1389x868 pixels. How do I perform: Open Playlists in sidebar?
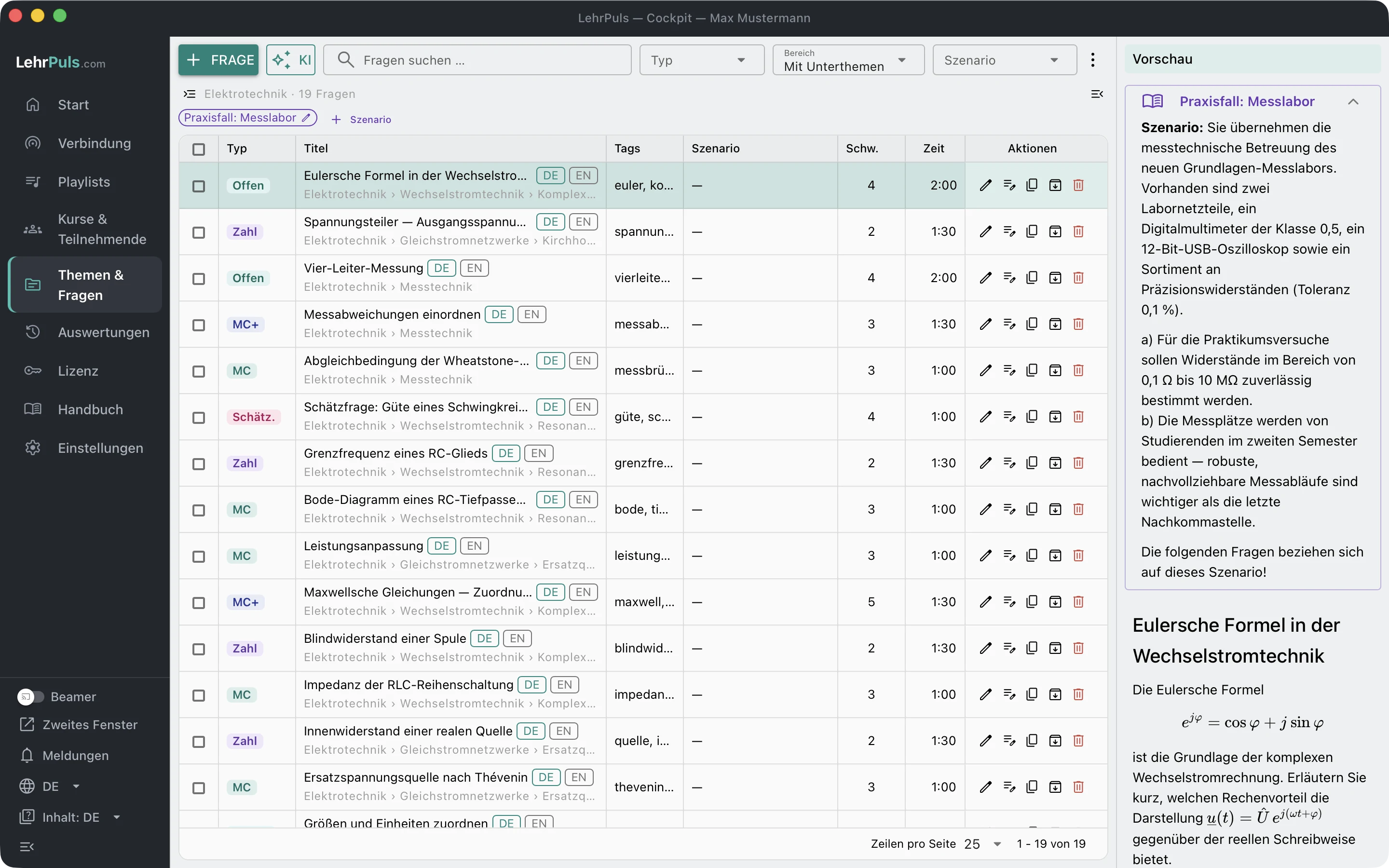pos(85,182)
